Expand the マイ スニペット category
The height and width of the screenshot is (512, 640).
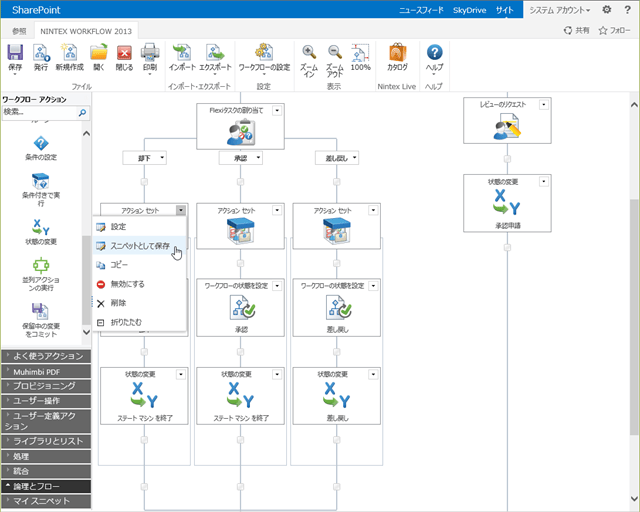46,501
